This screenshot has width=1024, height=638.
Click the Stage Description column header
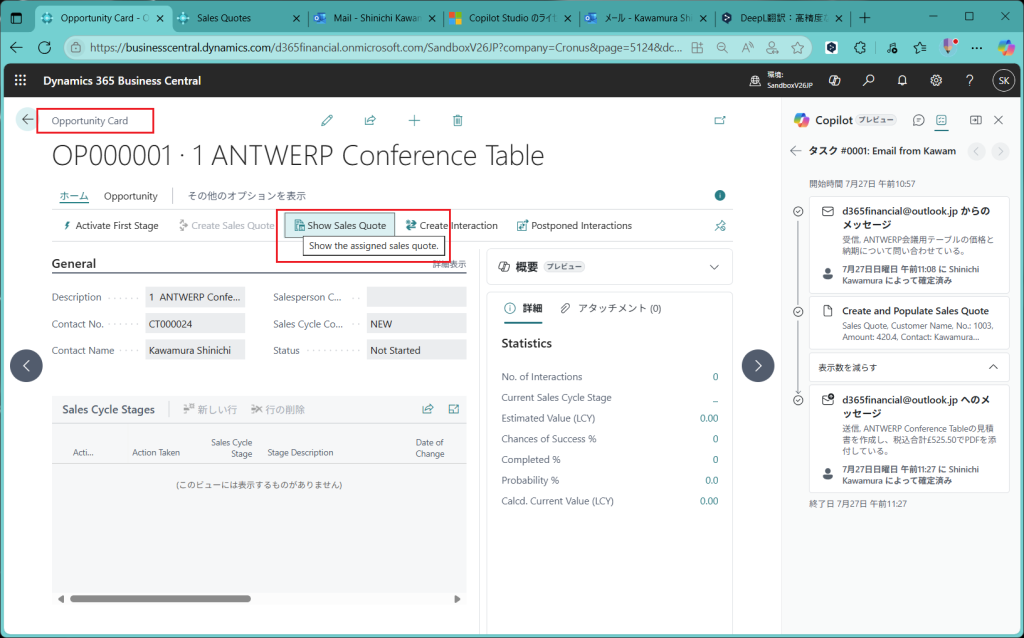tap(300, 453)
